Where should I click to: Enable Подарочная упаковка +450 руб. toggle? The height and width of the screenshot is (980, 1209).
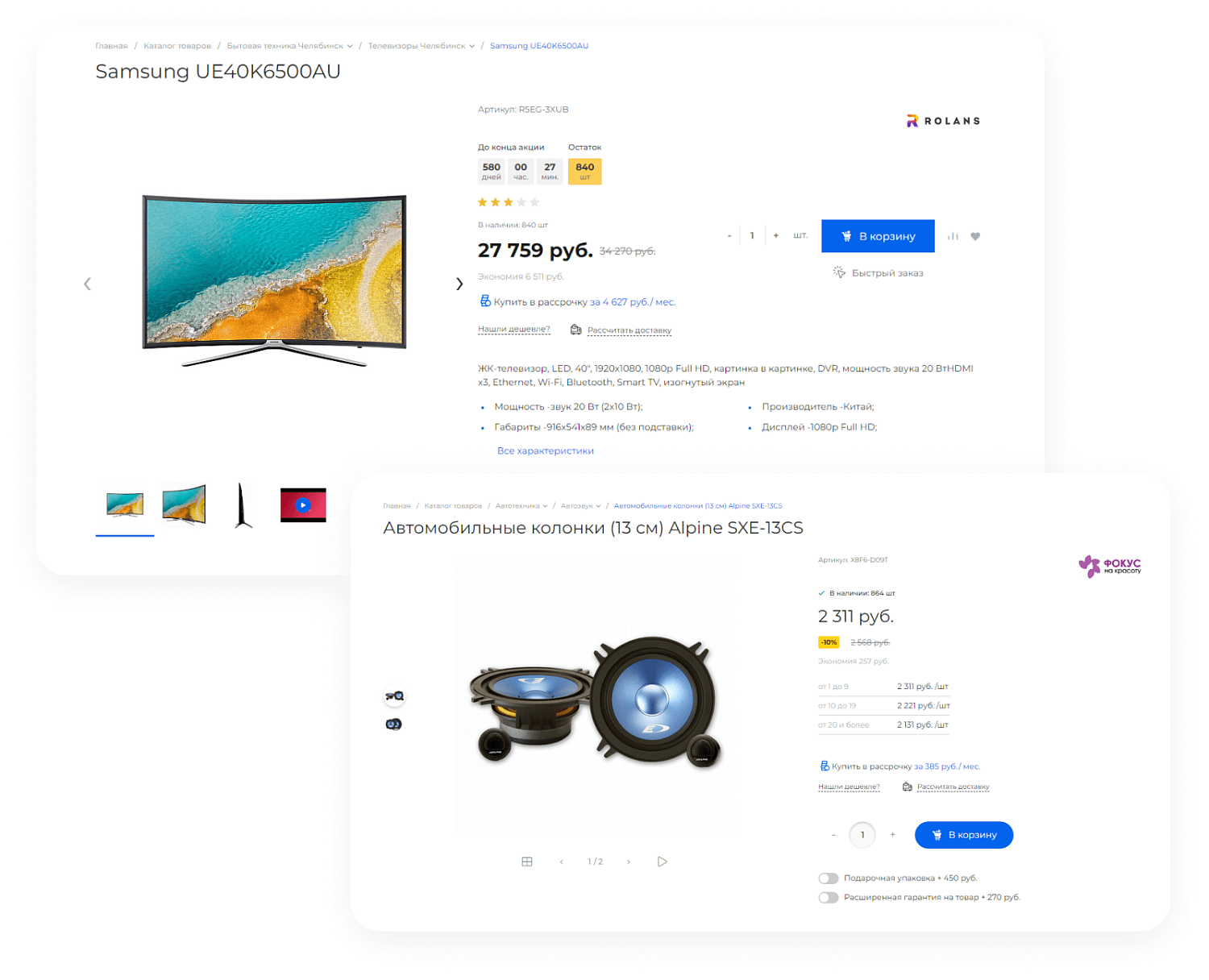click(829, 878)
